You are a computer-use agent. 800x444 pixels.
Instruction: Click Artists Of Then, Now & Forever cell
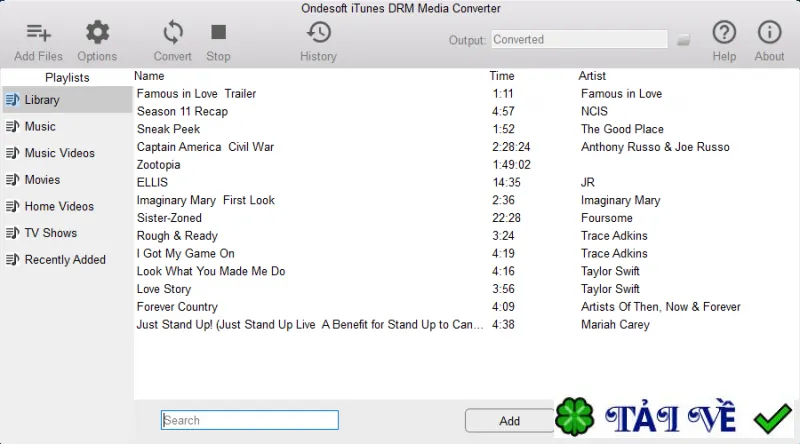[x=661, y=307]
